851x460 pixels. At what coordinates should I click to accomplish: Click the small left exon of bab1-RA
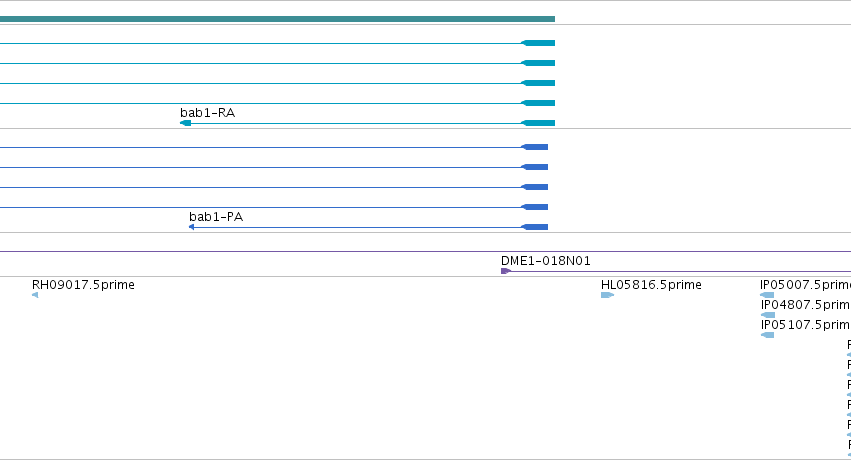[x=186, y=123]
